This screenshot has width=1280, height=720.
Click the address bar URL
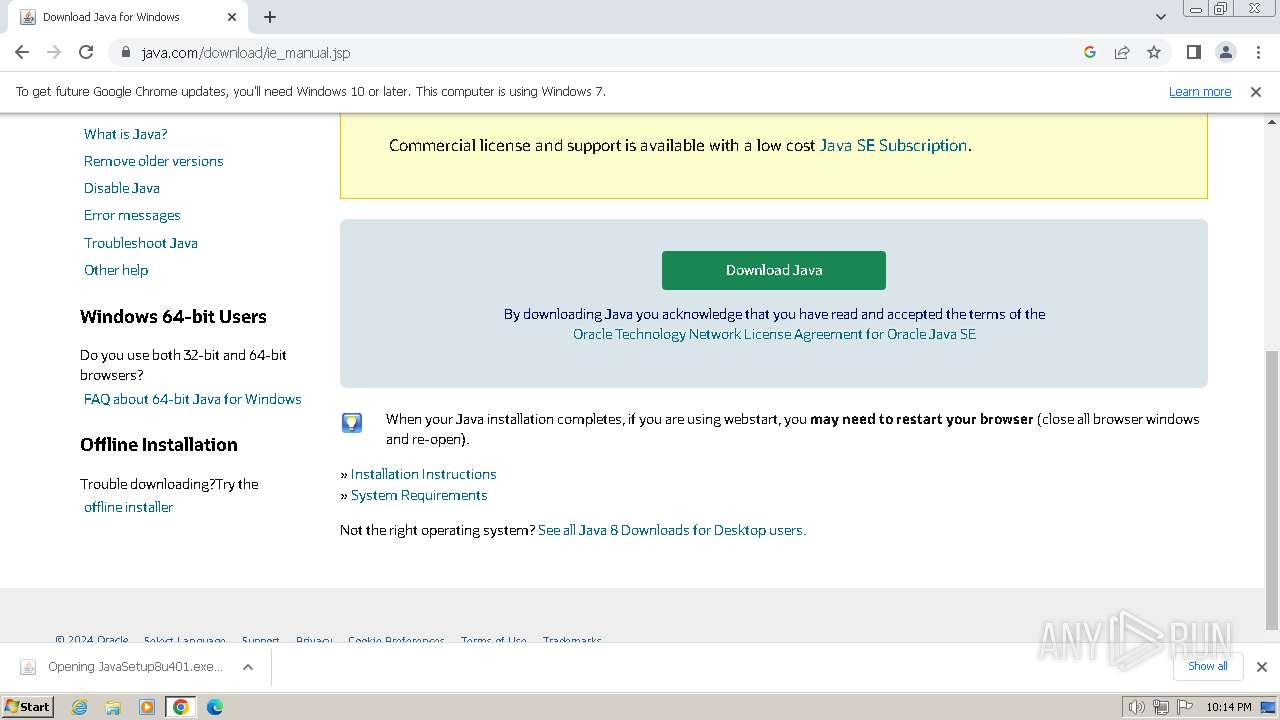(x=246, y=53)
